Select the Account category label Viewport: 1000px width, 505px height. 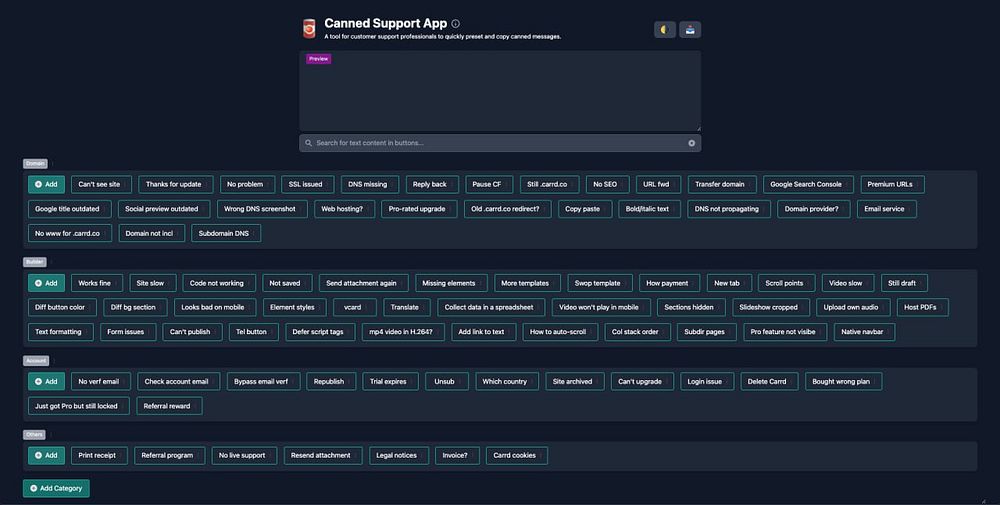(36, 361)
